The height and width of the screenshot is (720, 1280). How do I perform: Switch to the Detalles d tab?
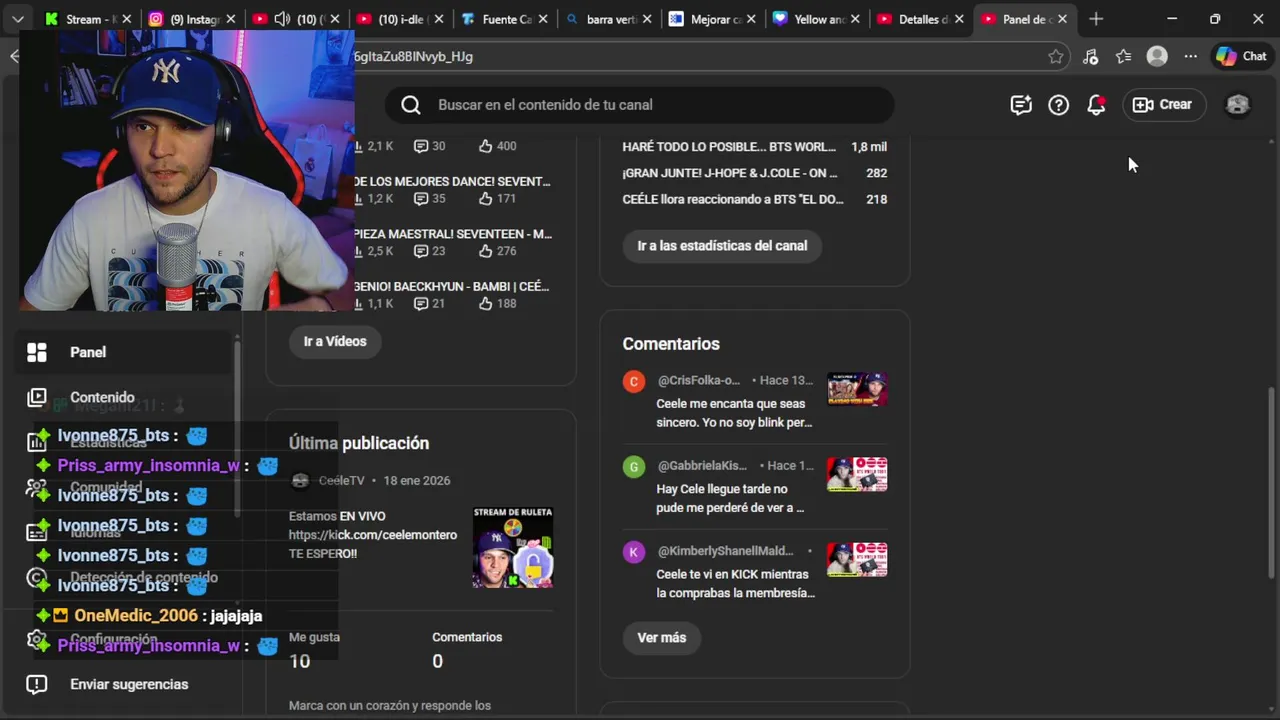919,19
